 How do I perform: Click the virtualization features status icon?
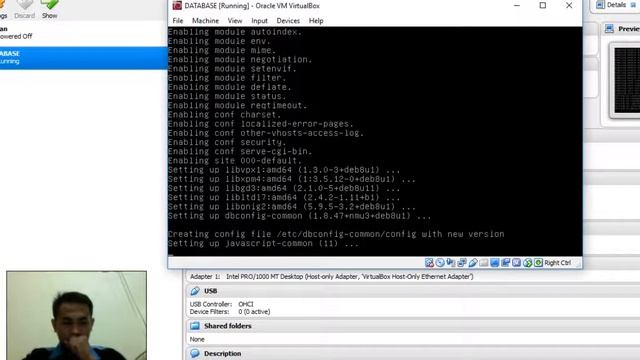(516, 263)
